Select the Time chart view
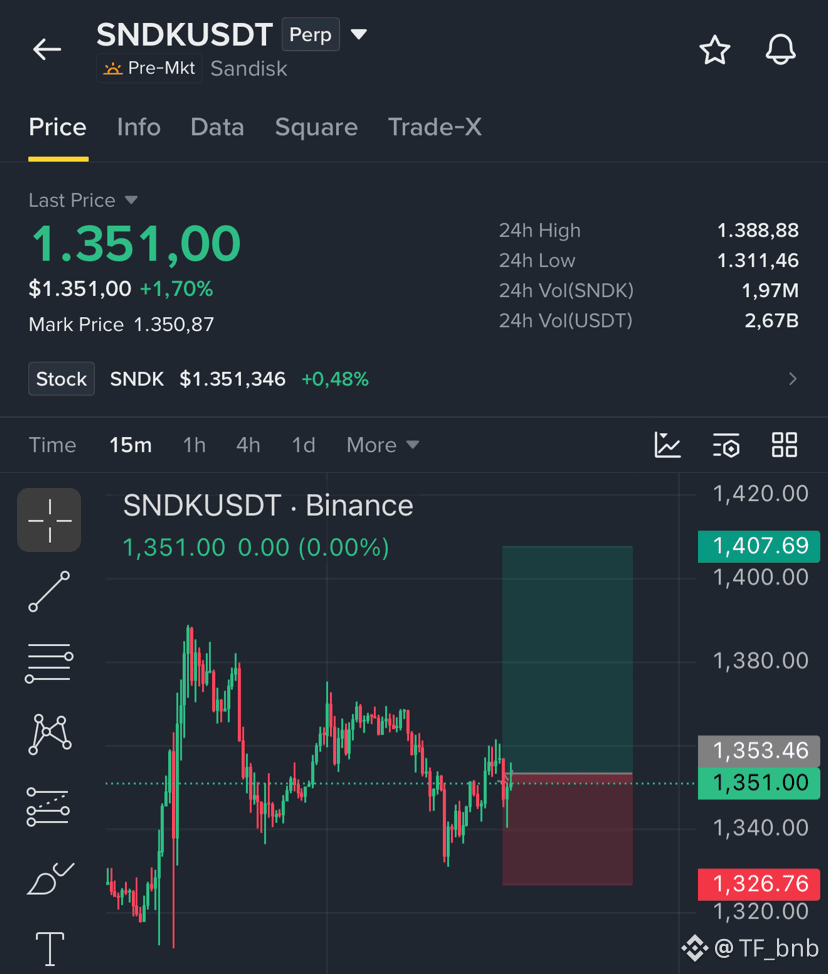The image size is (828, 974). [x=53, y=445]
